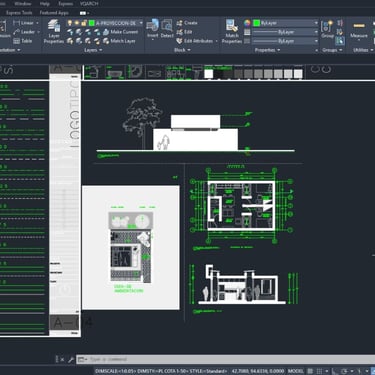Screen dimensions: 375x375
Task: Open the VQARCH menu
Action: tap(89, 4)
